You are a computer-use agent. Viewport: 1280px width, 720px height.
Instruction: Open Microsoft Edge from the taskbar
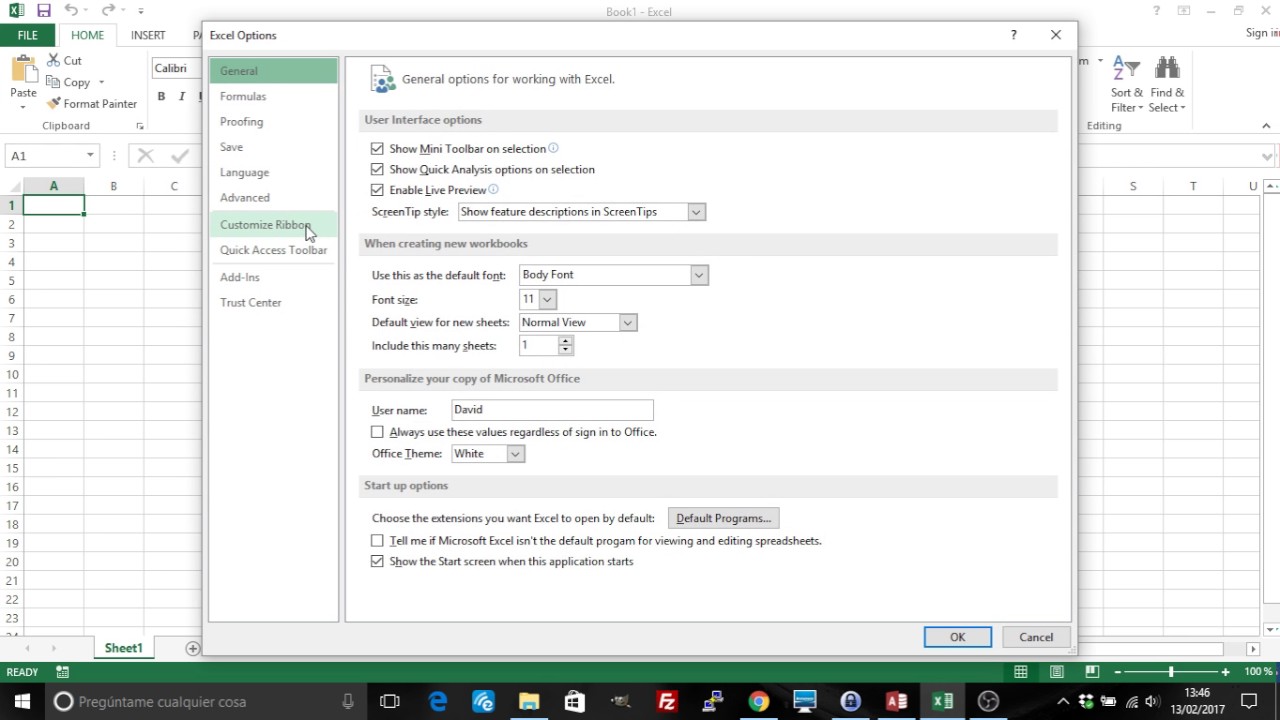pos(438,701)
